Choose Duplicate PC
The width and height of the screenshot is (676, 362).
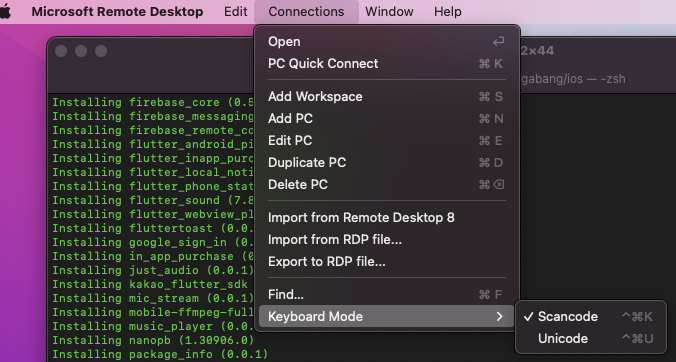tap(387, 162)
